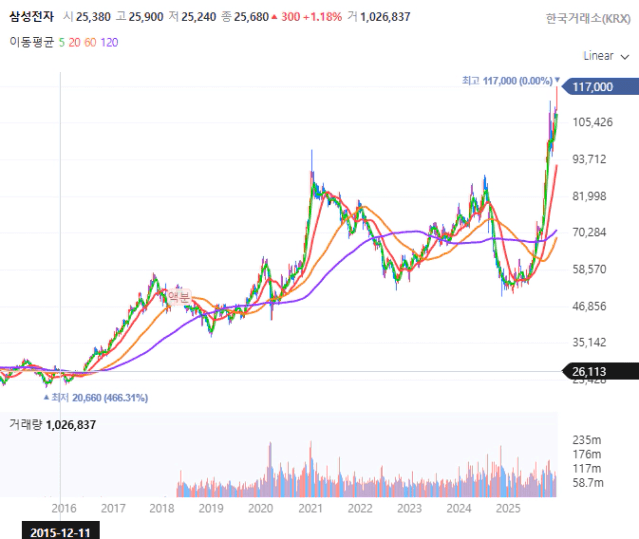The height and width of the screenshot is (539, 639).
Task: Select the 117,000 high price tag
Action: (x=600, y=87)
